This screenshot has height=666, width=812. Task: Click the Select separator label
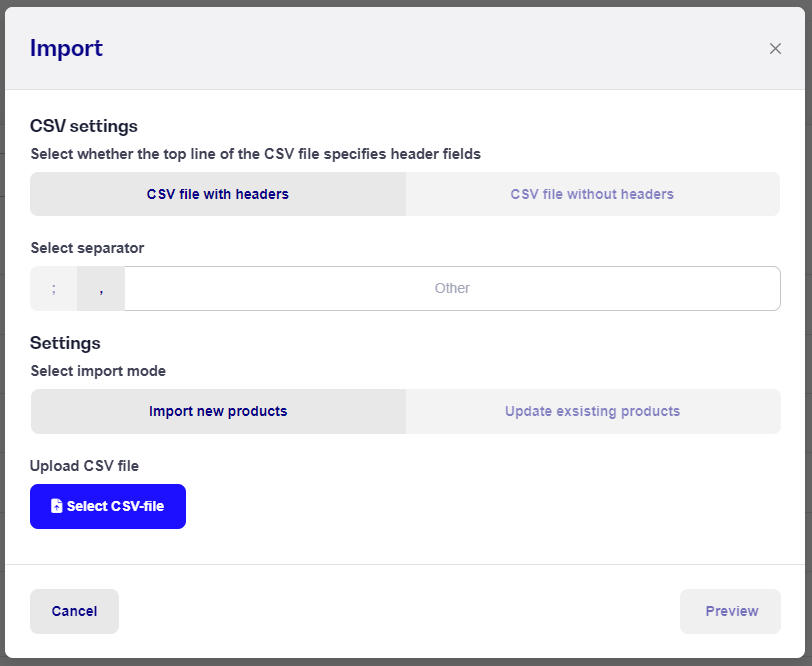[x=87, y=248]
